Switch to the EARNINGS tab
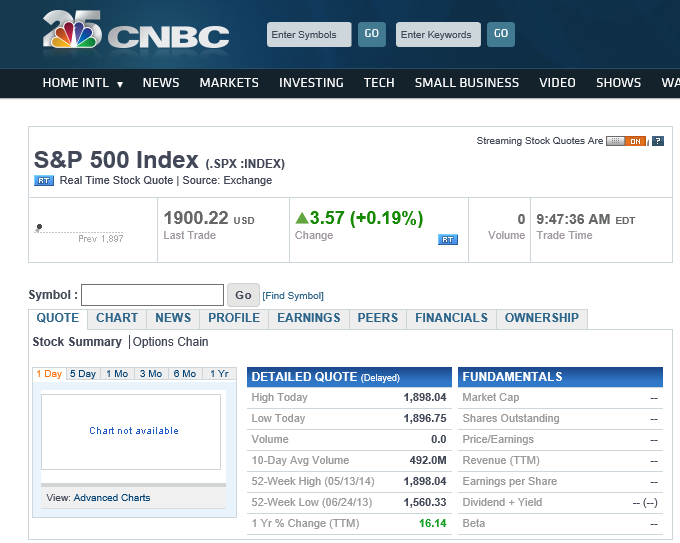The image size is (680, 543). click(x=309, y=318)
